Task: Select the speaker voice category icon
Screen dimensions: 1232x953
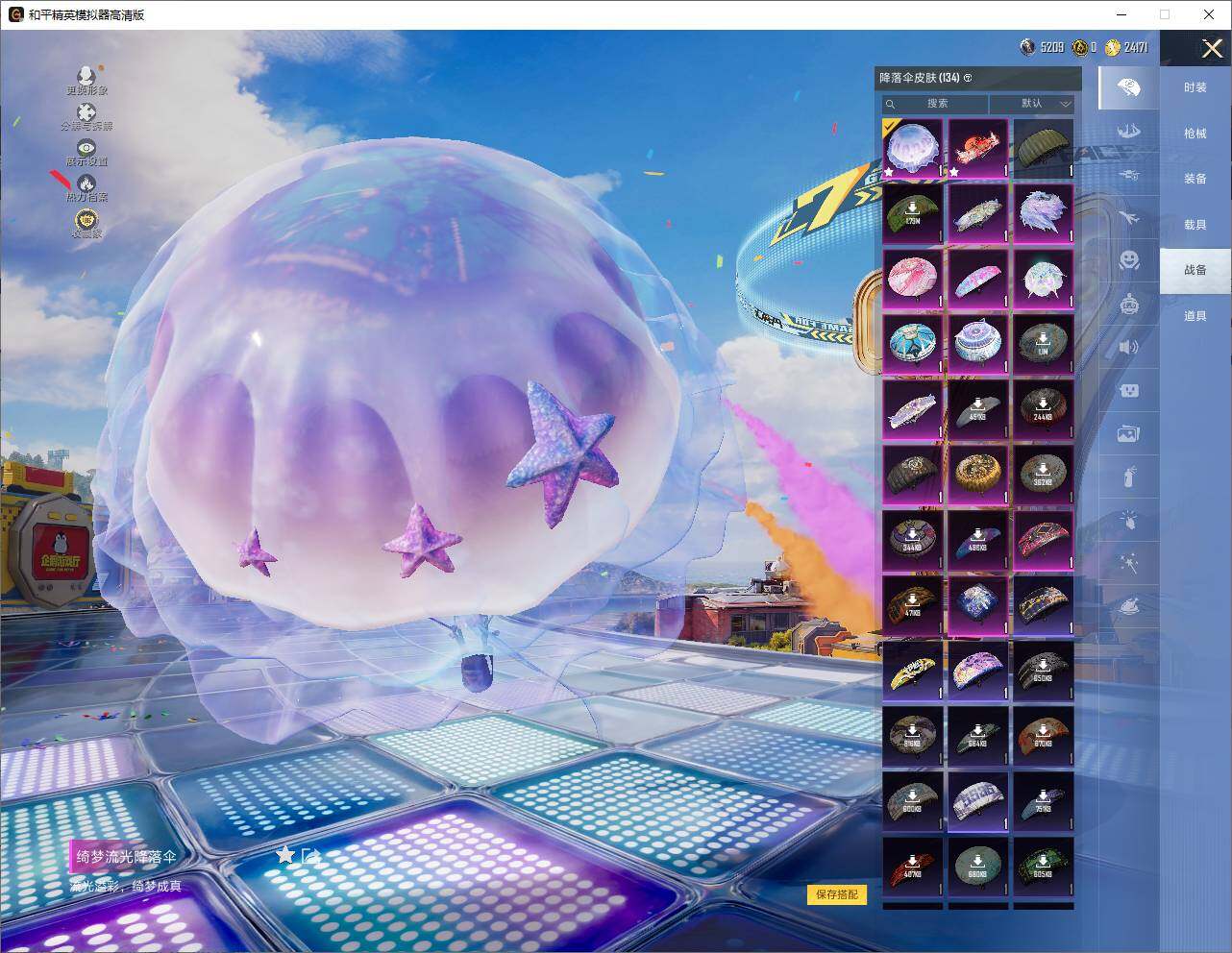Action: tap(1128, 347)
